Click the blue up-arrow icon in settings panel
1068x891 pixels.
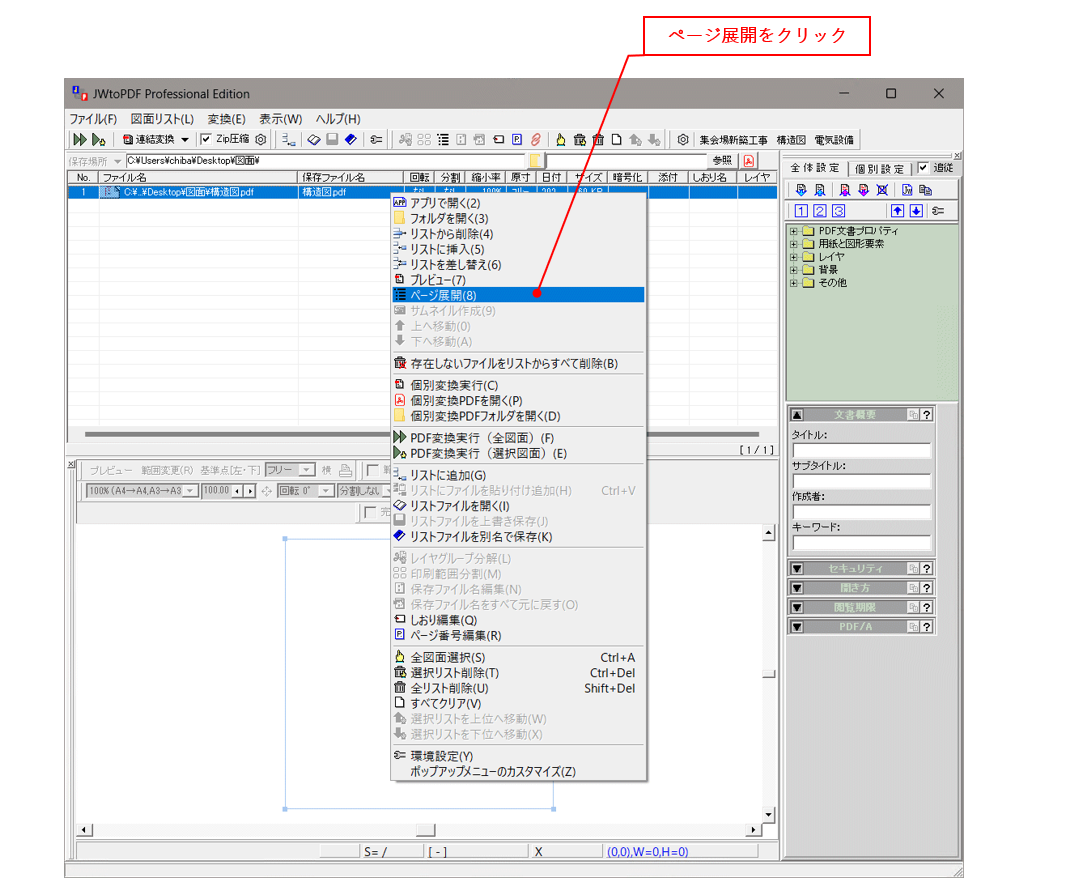click(x=899, y=211)
